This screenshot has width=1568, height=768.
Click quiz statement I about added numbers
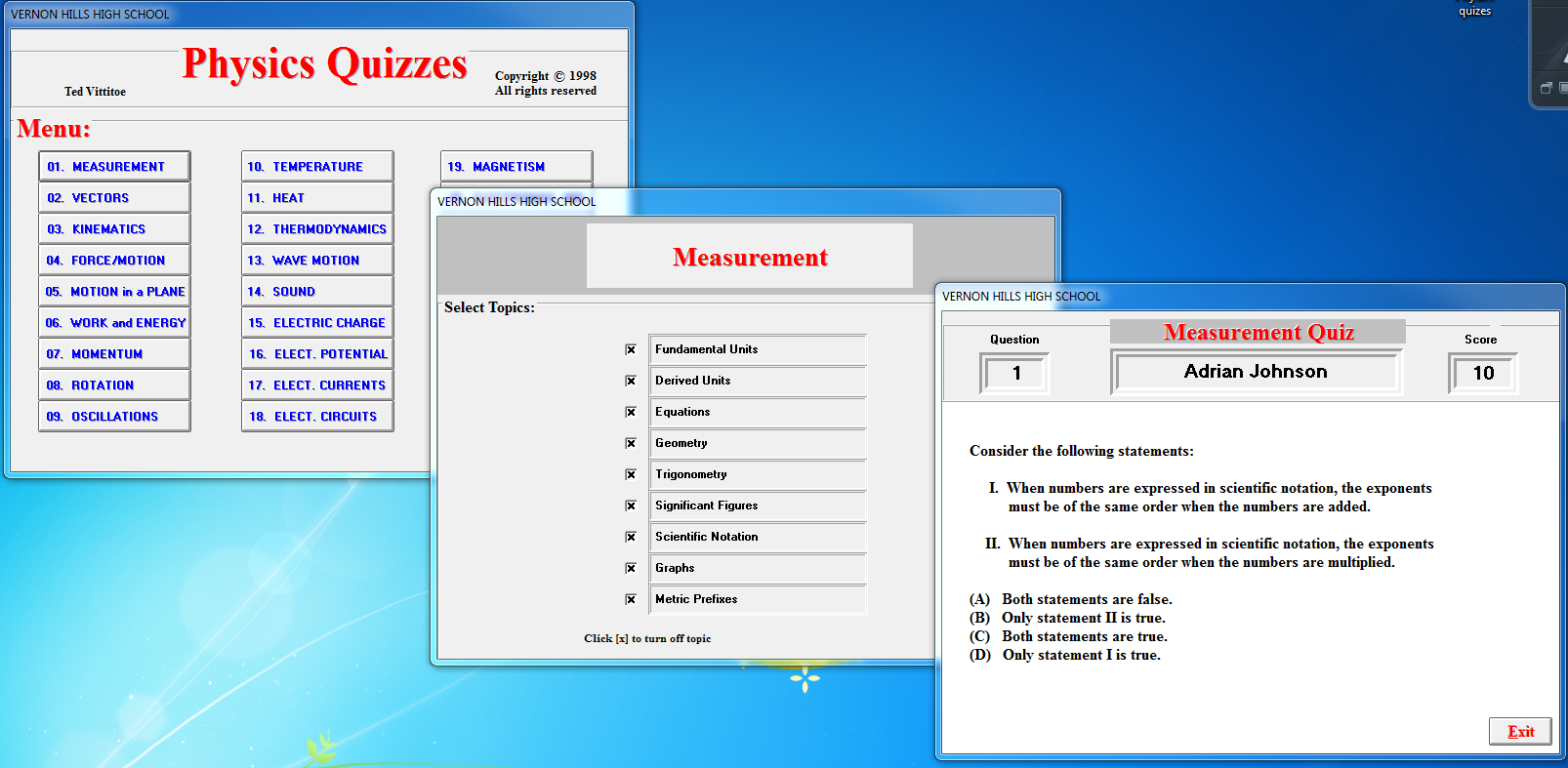click(x=1211, y=497)
